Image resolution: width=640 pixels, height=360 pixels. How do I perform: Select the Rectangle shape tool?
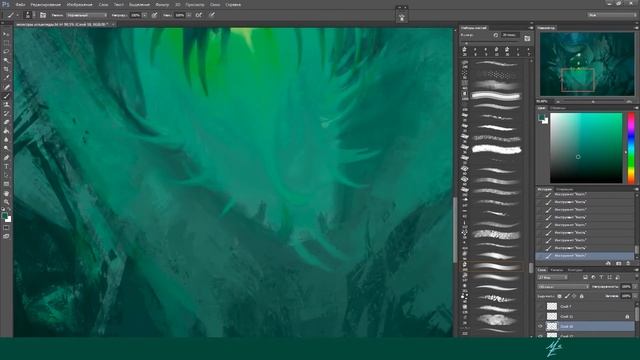[x=6, y=184]
